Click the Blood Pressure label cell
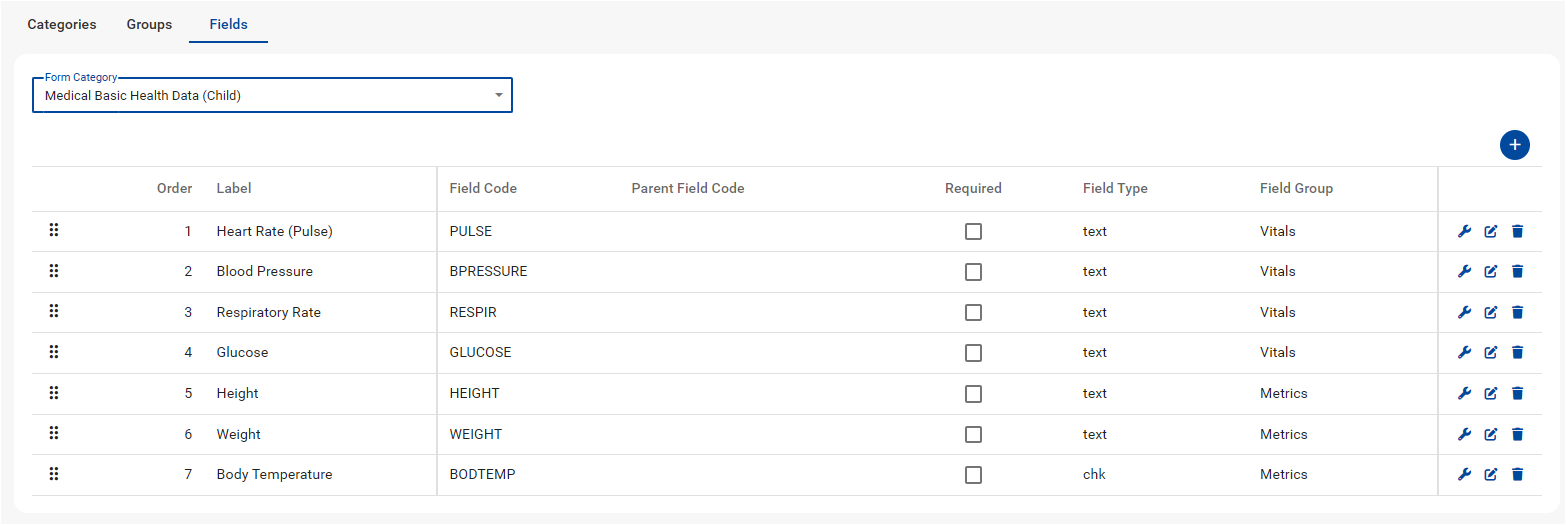 point(264,271)
